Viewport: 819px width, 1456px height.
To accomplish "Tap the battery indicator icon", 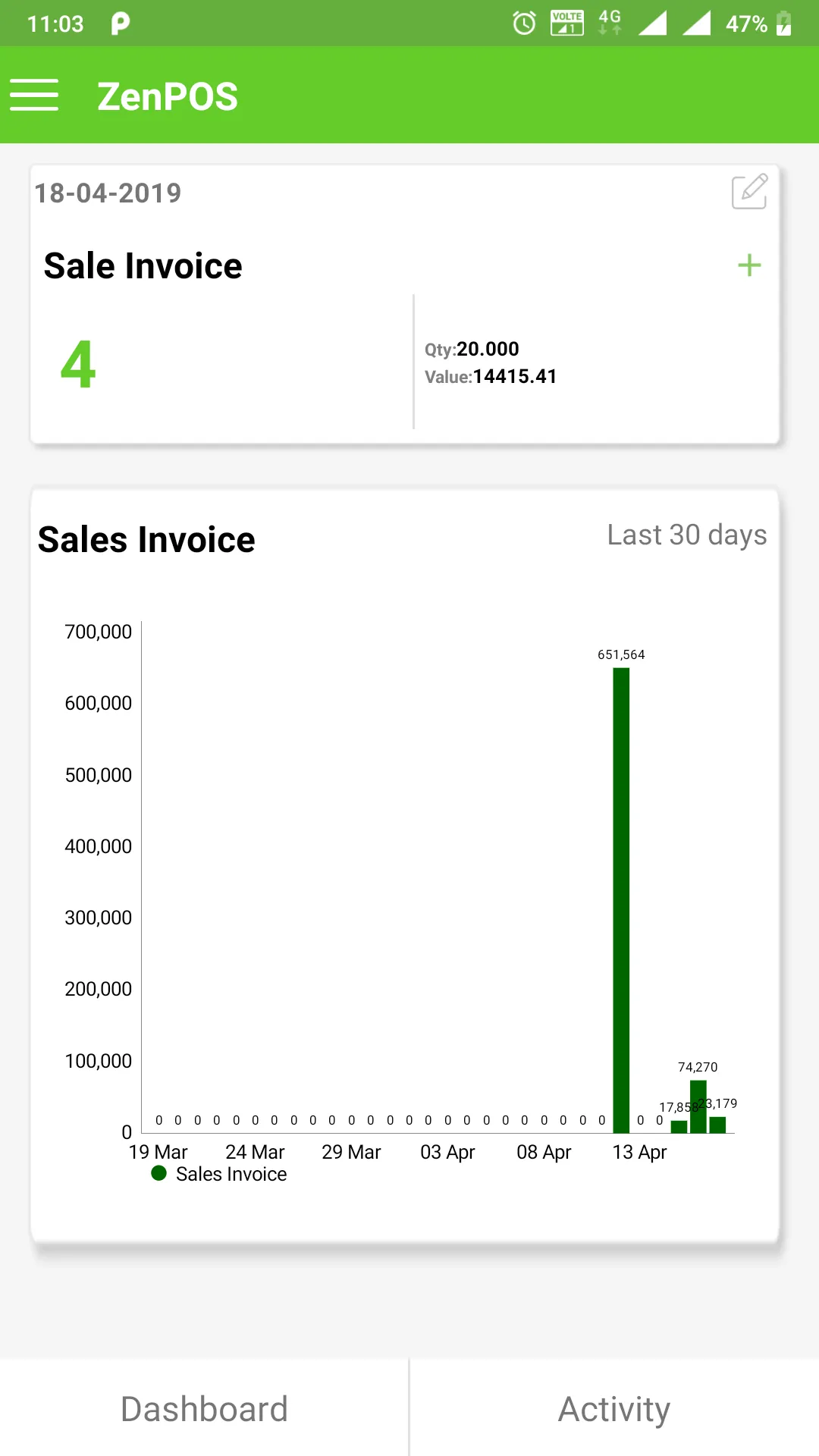I will click(784, 24).
